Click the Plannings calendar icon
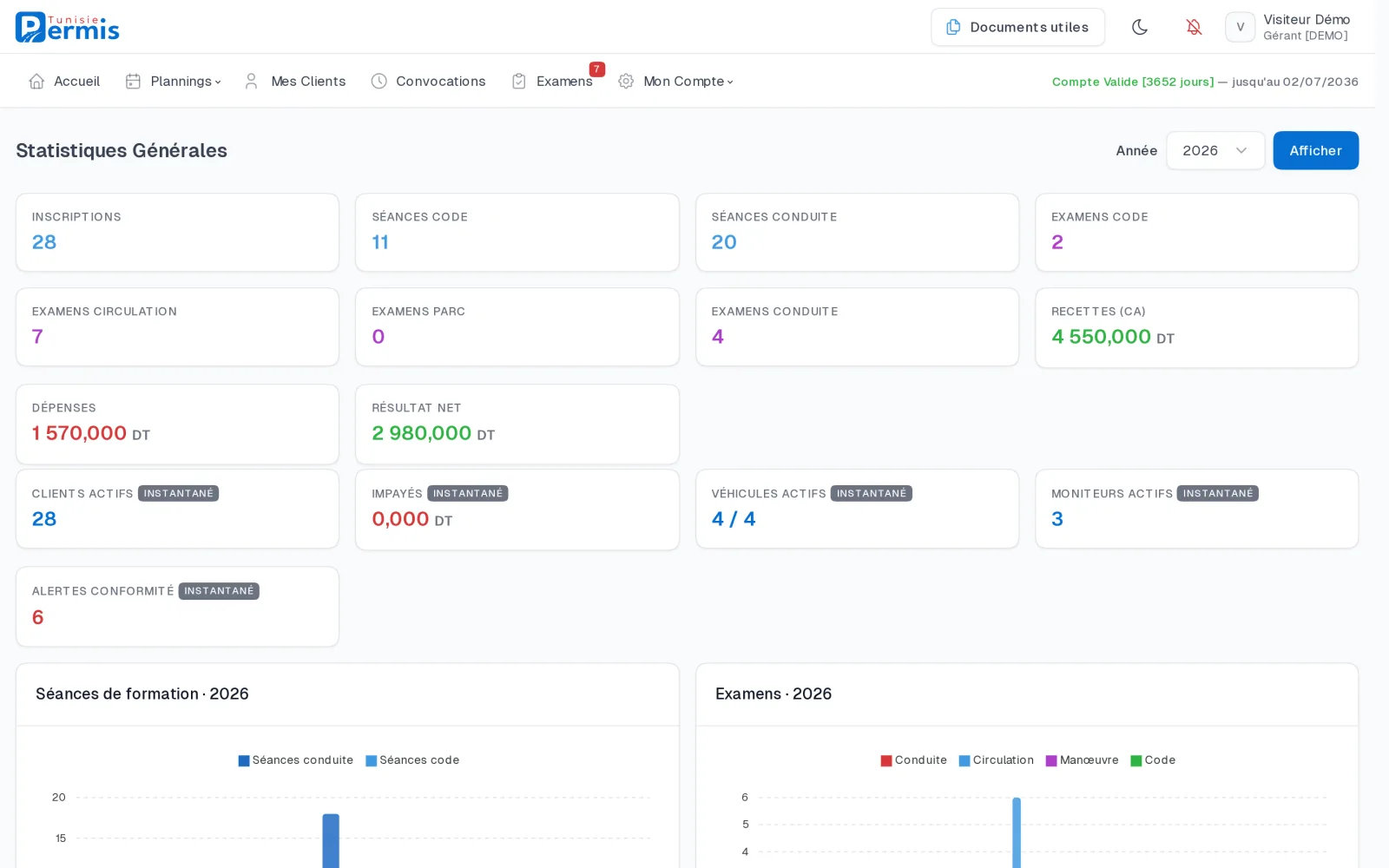Image resolution: width=1389 pixels, height=868 pixels. [x=133, y=81]
